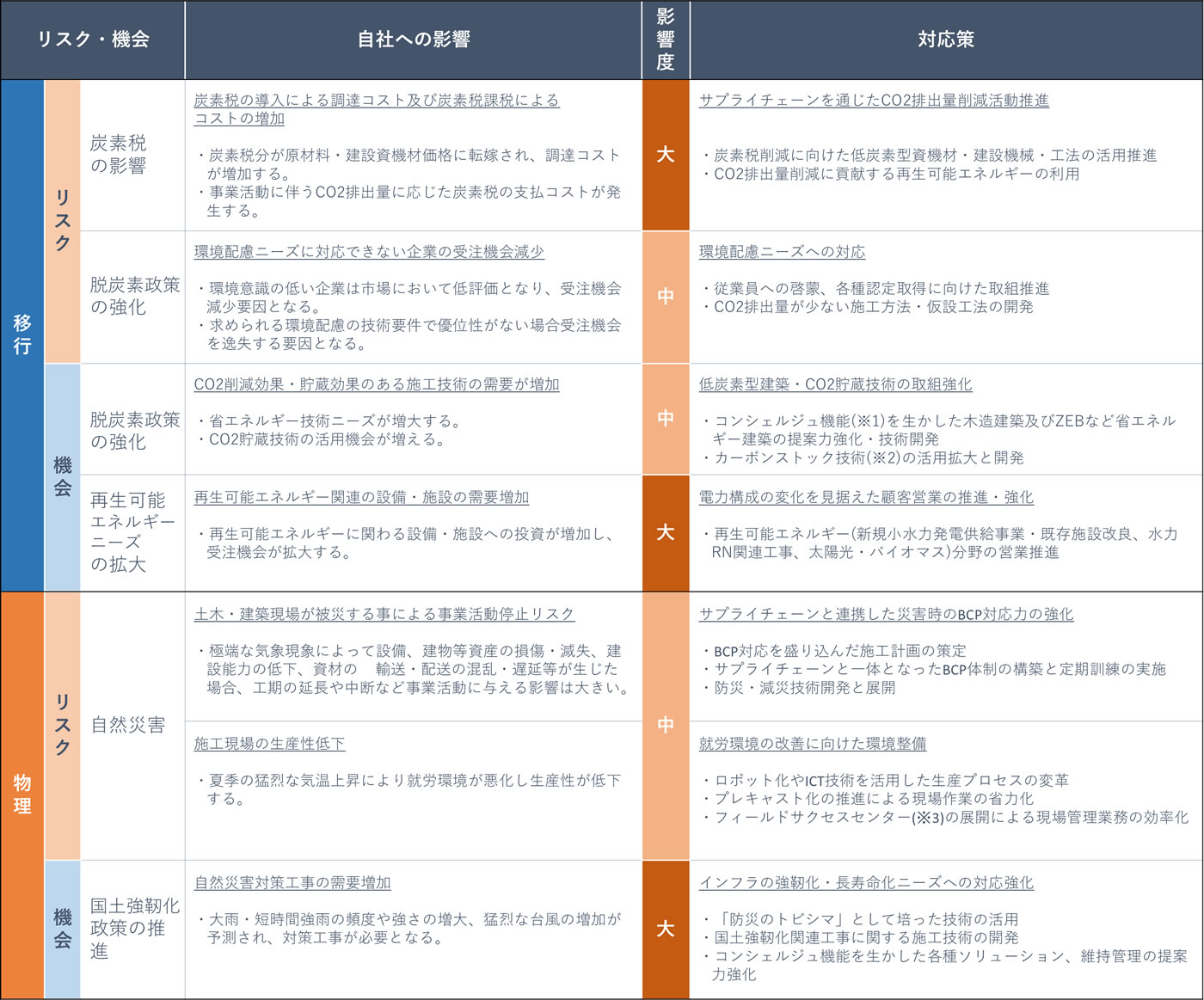Click bullet 極端な気象現象によって設備、建物等資産の損傷
Image resolution: width=1204 pixels, height=1000 pixels.
tap(412, 670)
